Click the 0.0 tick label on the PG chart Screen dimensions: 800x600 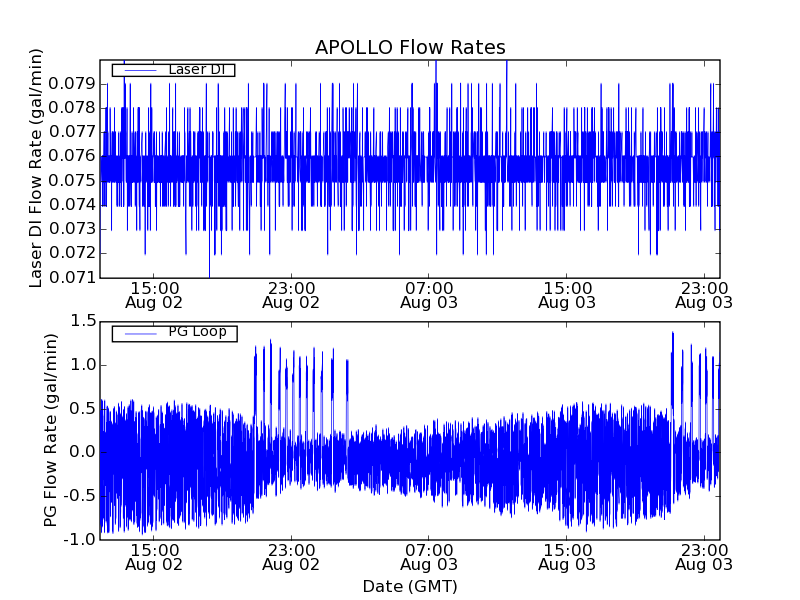83,452
